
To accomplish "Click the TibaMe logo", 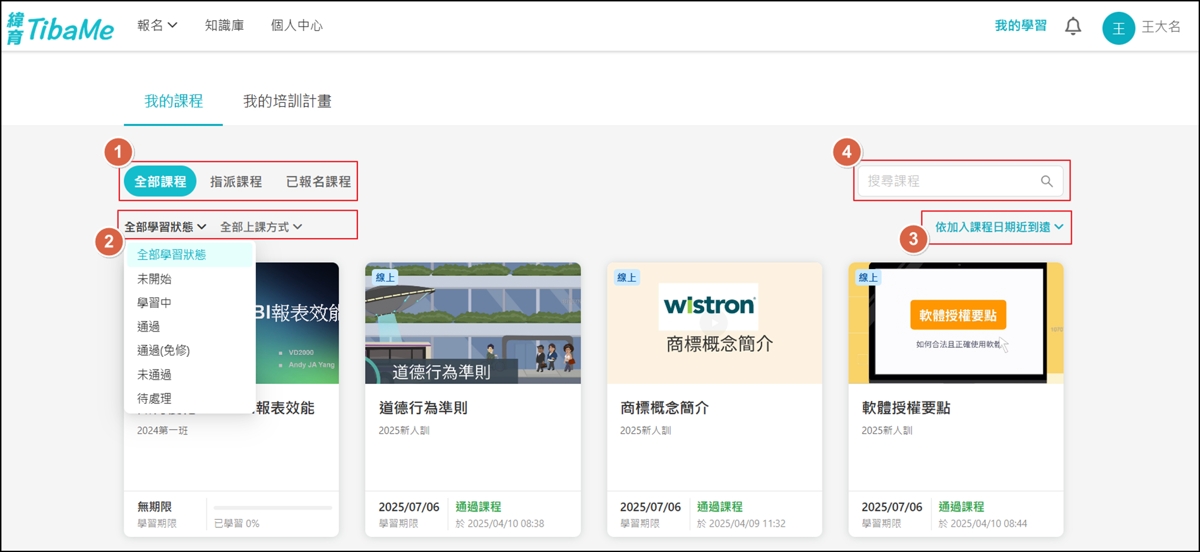I will point(62,27).
